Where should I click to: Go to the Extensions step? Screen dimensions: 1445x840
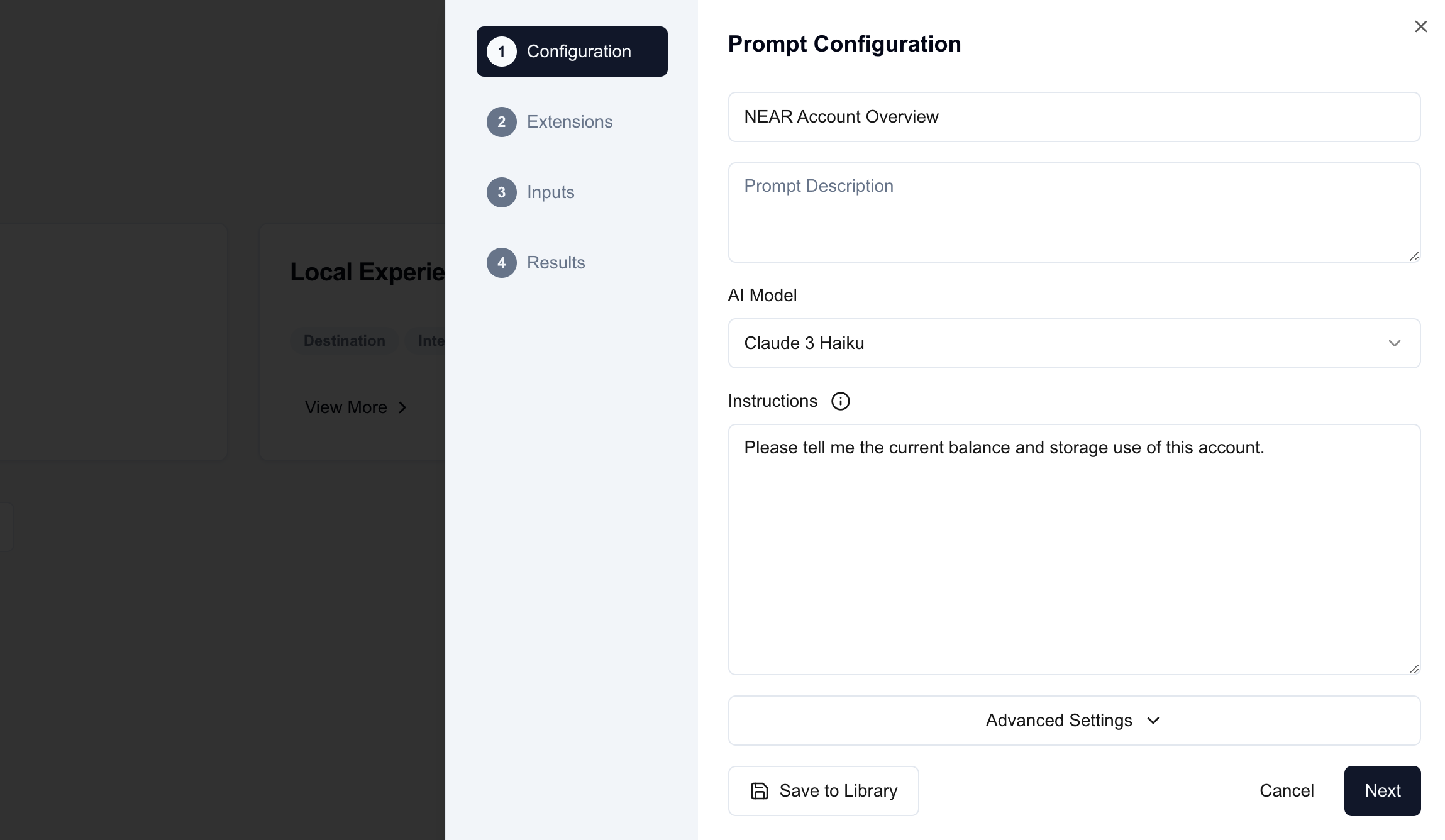pyautogui.click(x=572, y=122)
